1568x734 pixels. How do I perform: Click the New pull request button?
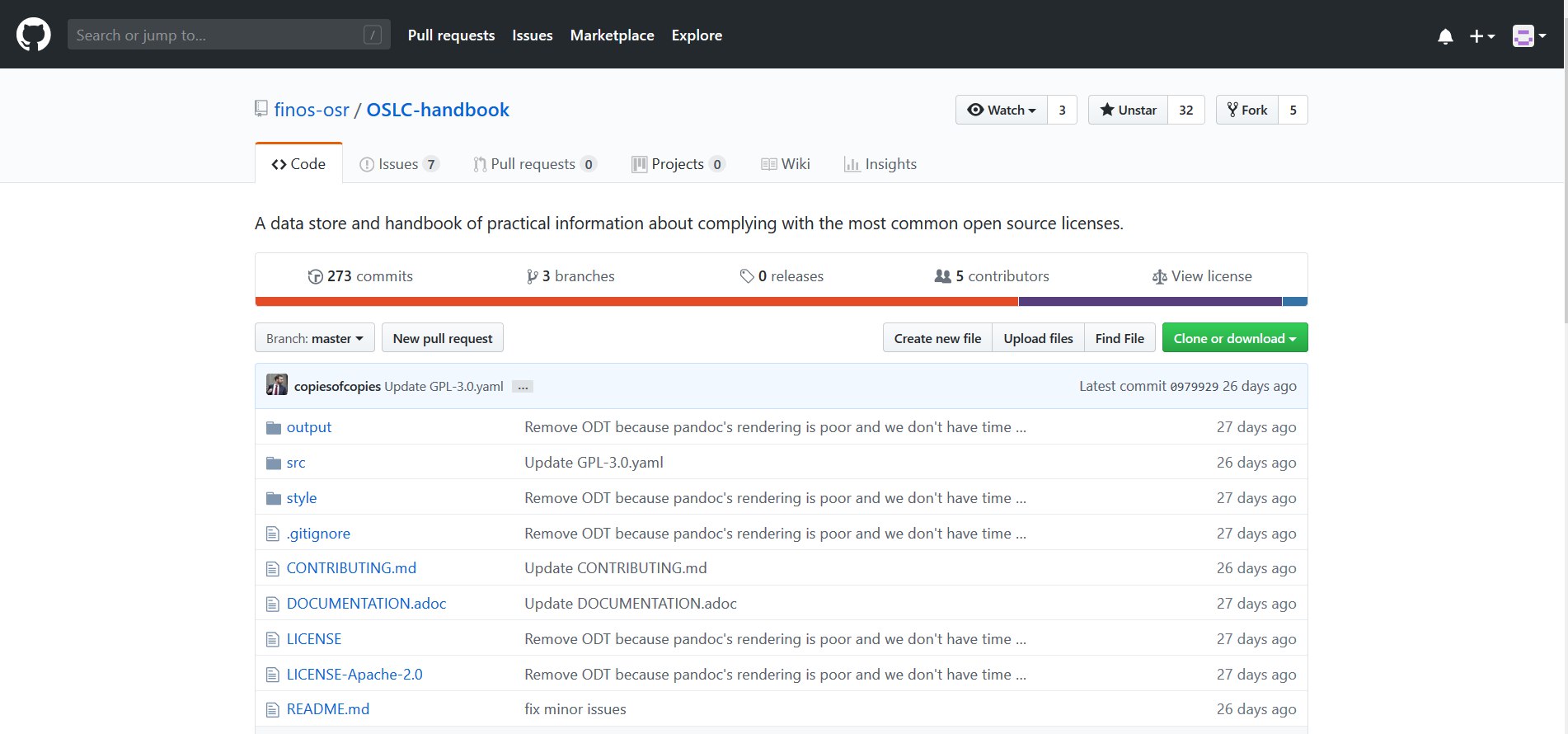tap(443, 338)
